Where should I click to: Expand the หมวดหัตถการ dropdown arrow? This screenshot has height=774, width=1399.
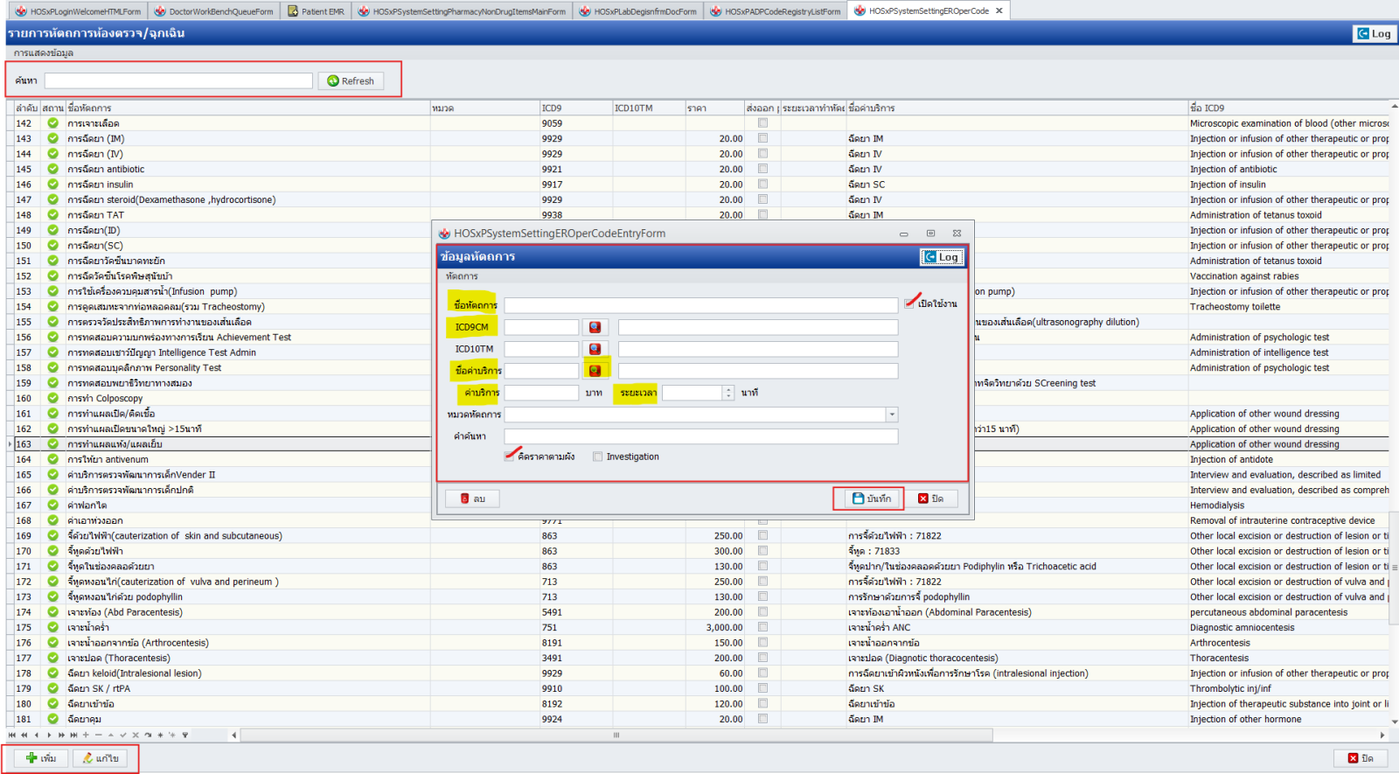(892, 415)
